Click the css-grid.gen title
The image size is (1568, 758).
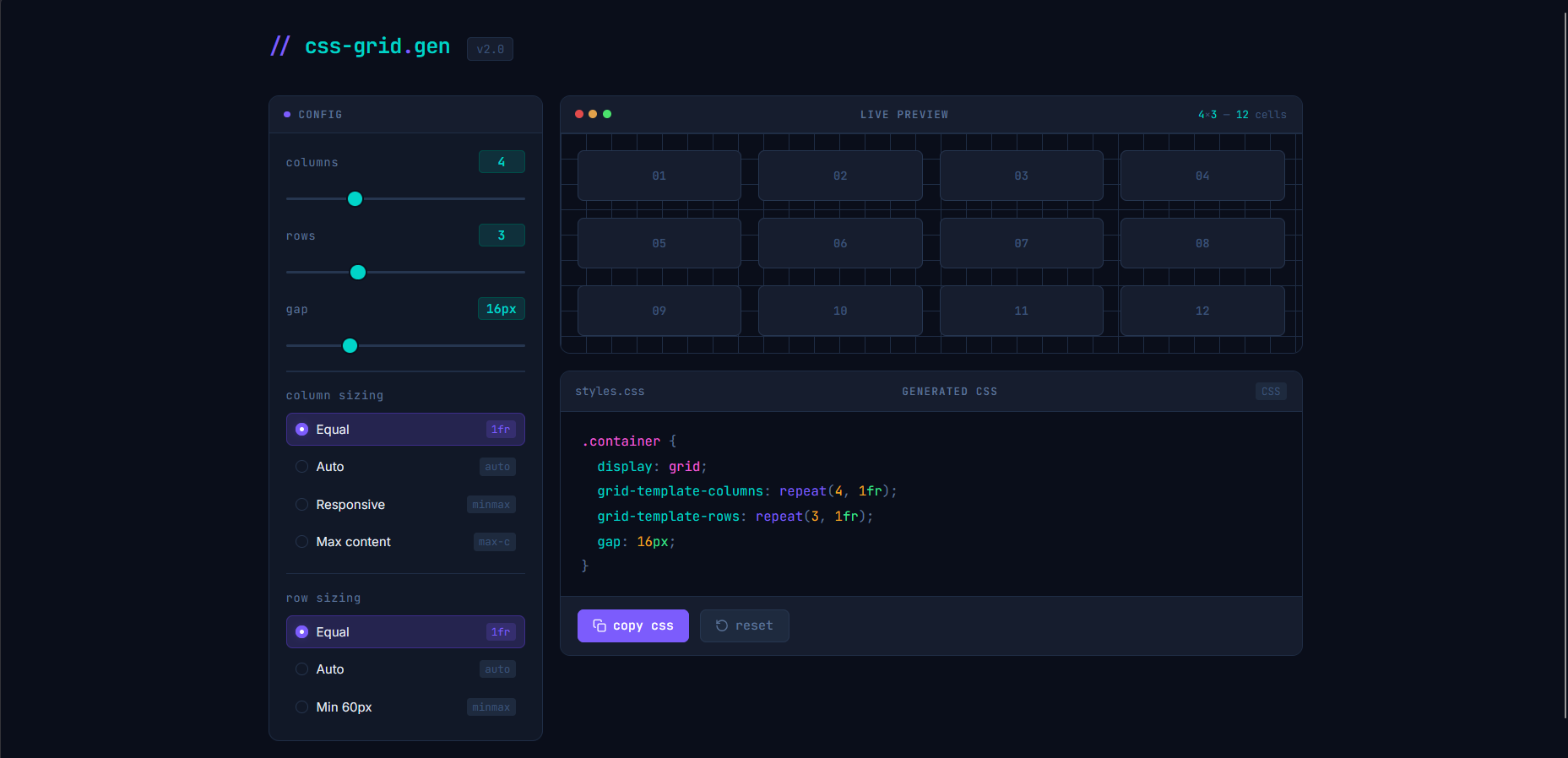(377, 46)
